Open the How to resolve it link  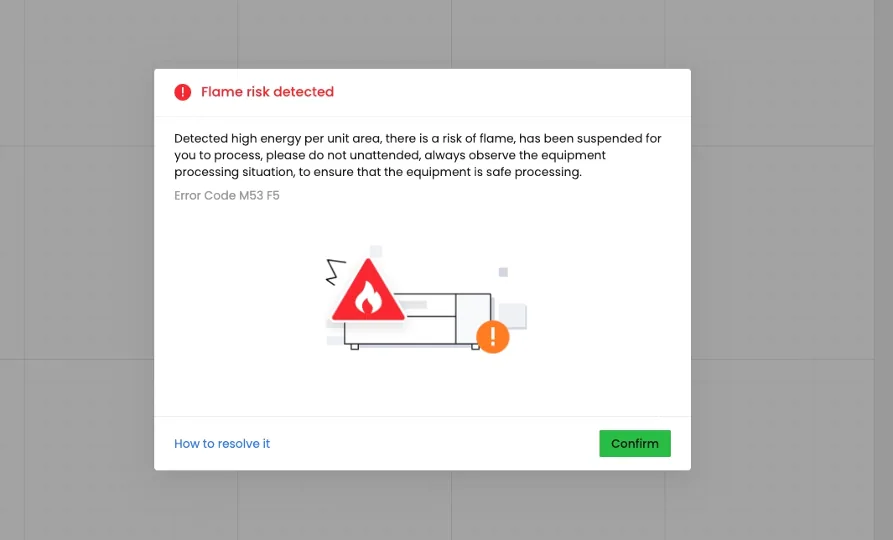[222, 444]
